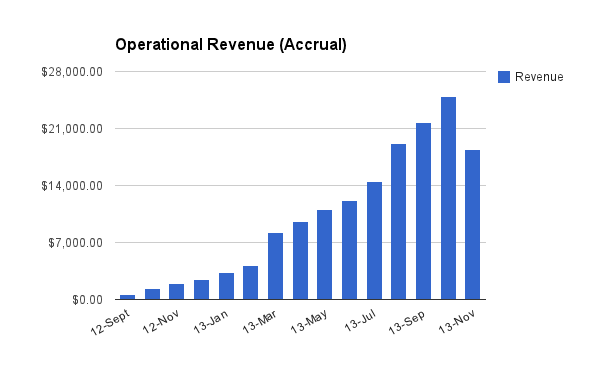
Task: Select the 12-Sept revenue bar
Action: pyautogui.click(x=127, y=297)
